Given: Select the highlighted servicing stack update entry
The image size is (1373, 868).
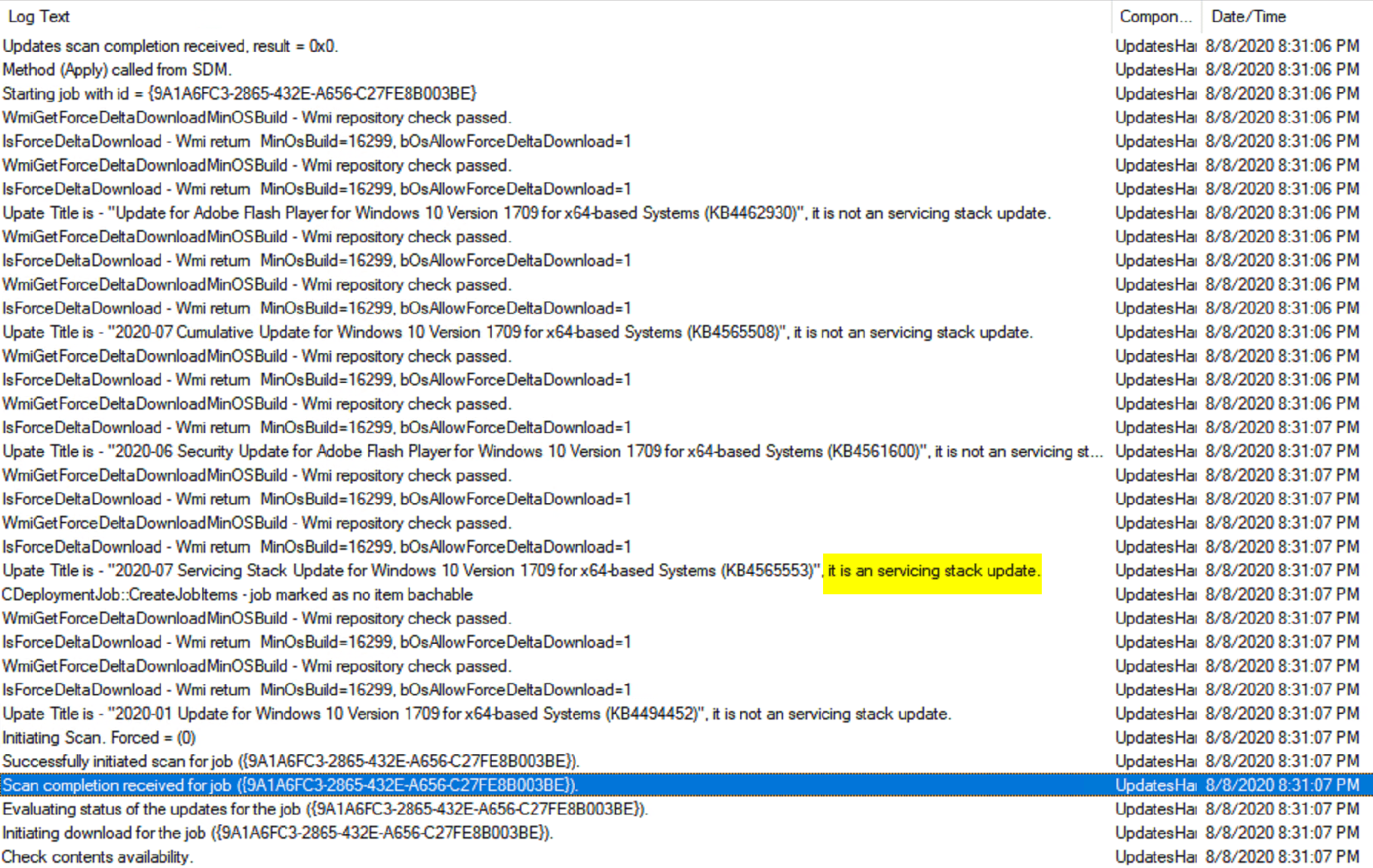Looking at the screenshot, I should [x=528, y=570].
